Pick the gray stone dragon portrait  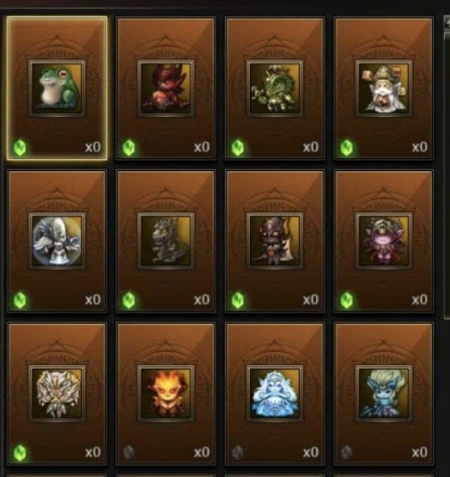coord(166,241)
